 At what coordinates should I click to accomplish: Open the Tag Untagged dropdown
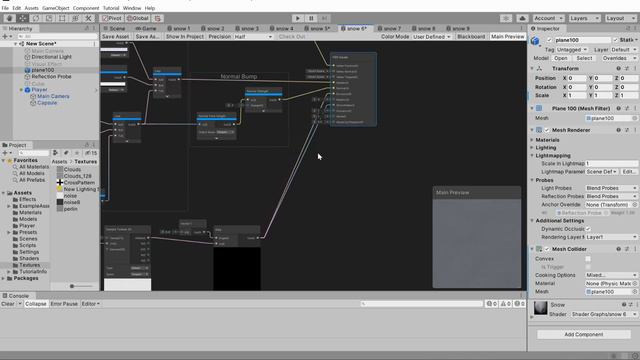572,50
